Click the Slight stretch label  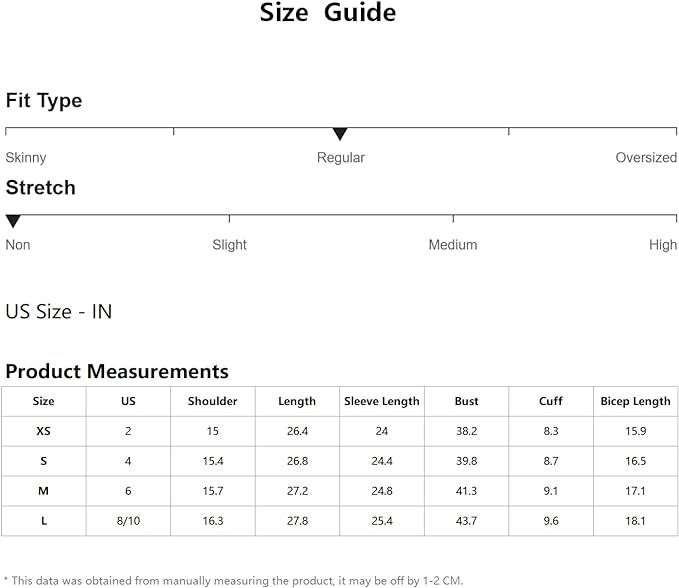click(229, 245)
